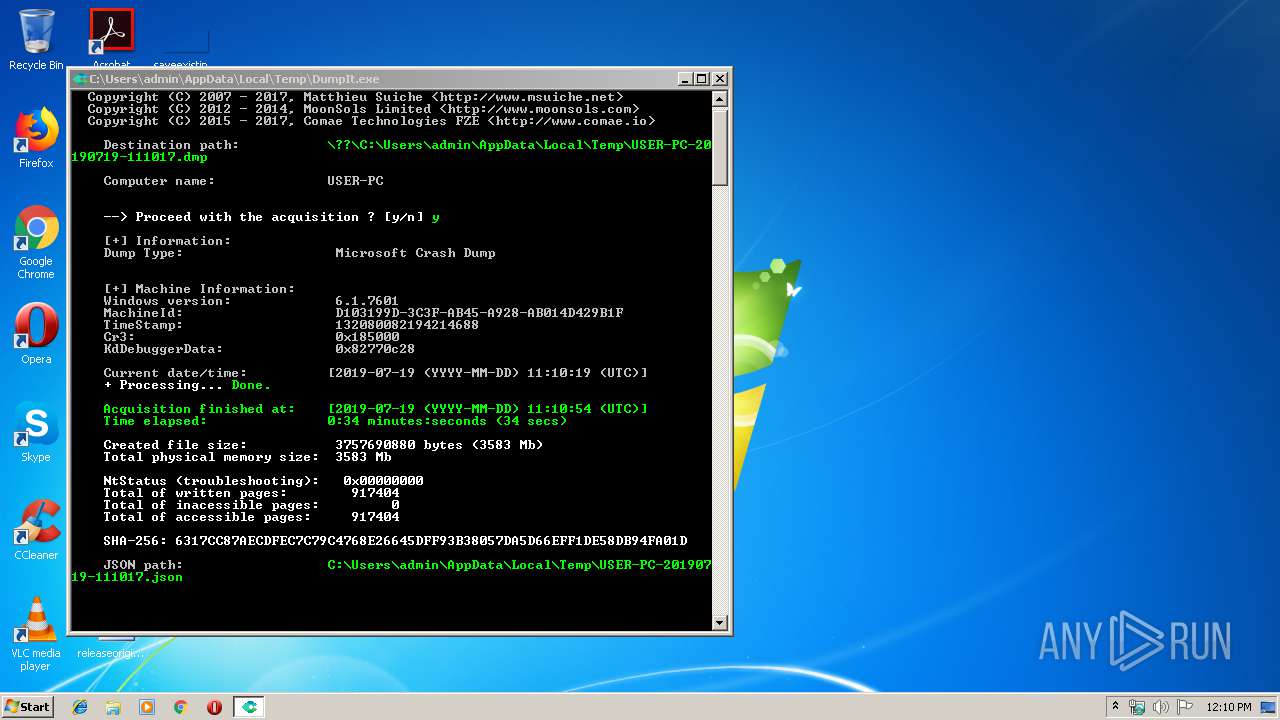Show hidden system tray icons

click(x=1115, y=707)
